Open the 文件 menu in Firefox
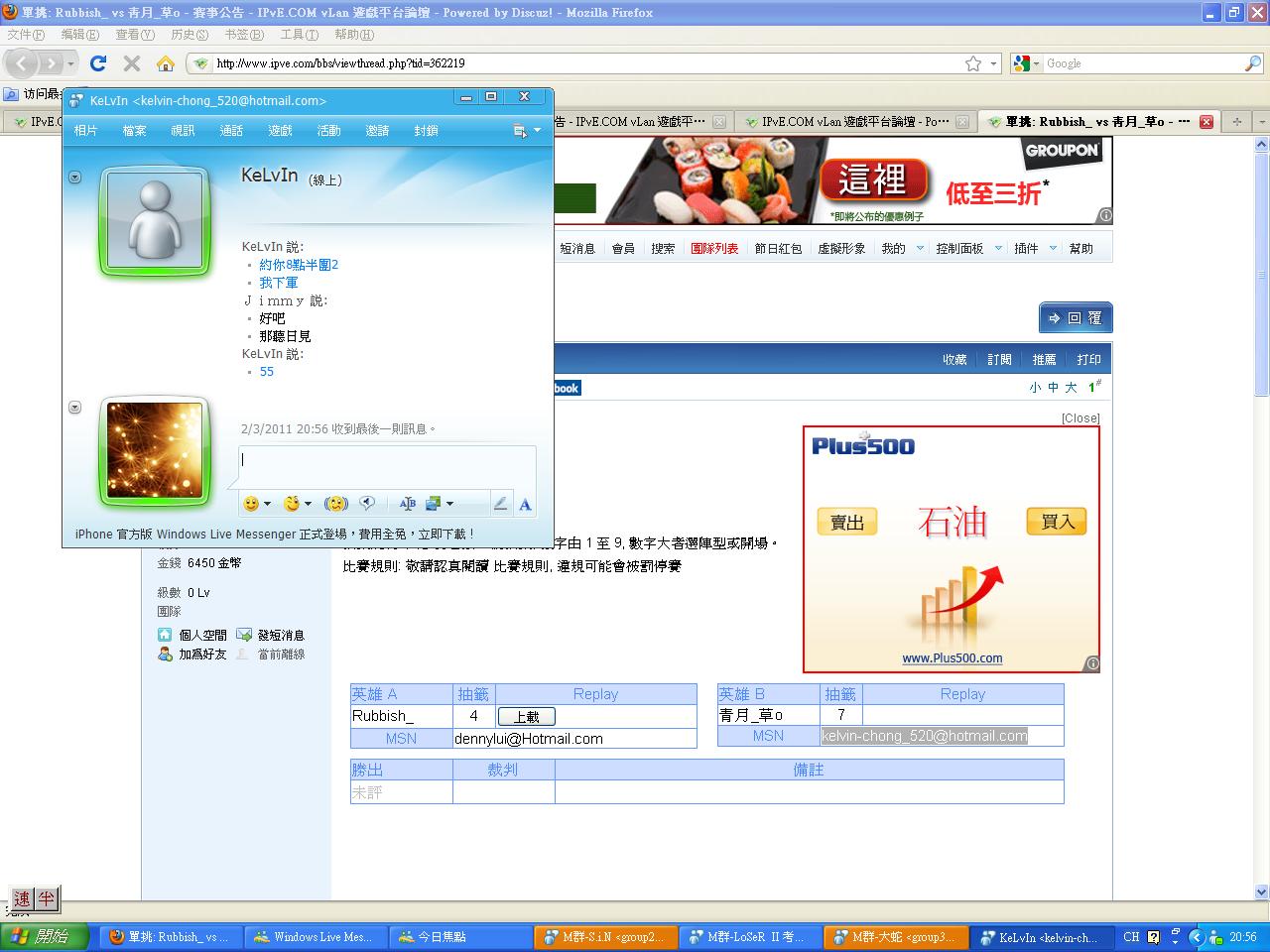The image size is (1270, 952). [26, 34]
